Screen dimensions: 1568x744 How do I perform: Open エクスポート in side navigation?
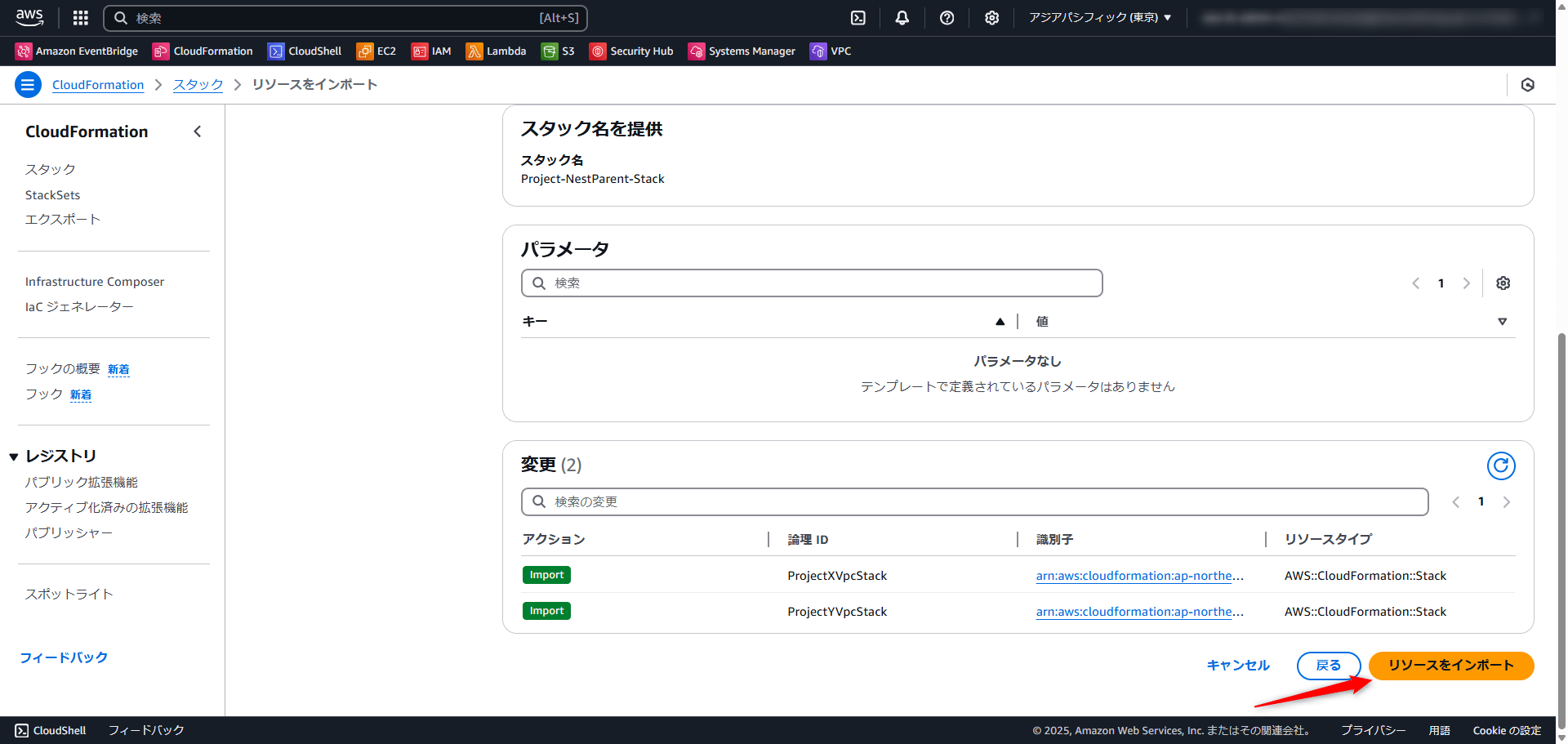point(63,219)
